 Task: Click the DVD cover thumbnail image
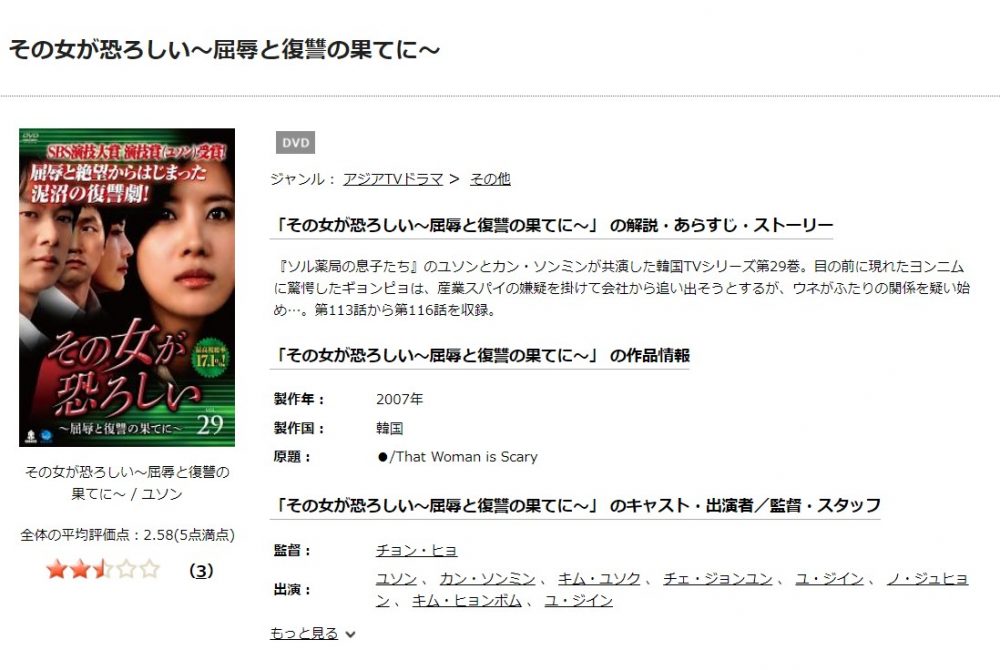tap(127, 288)
